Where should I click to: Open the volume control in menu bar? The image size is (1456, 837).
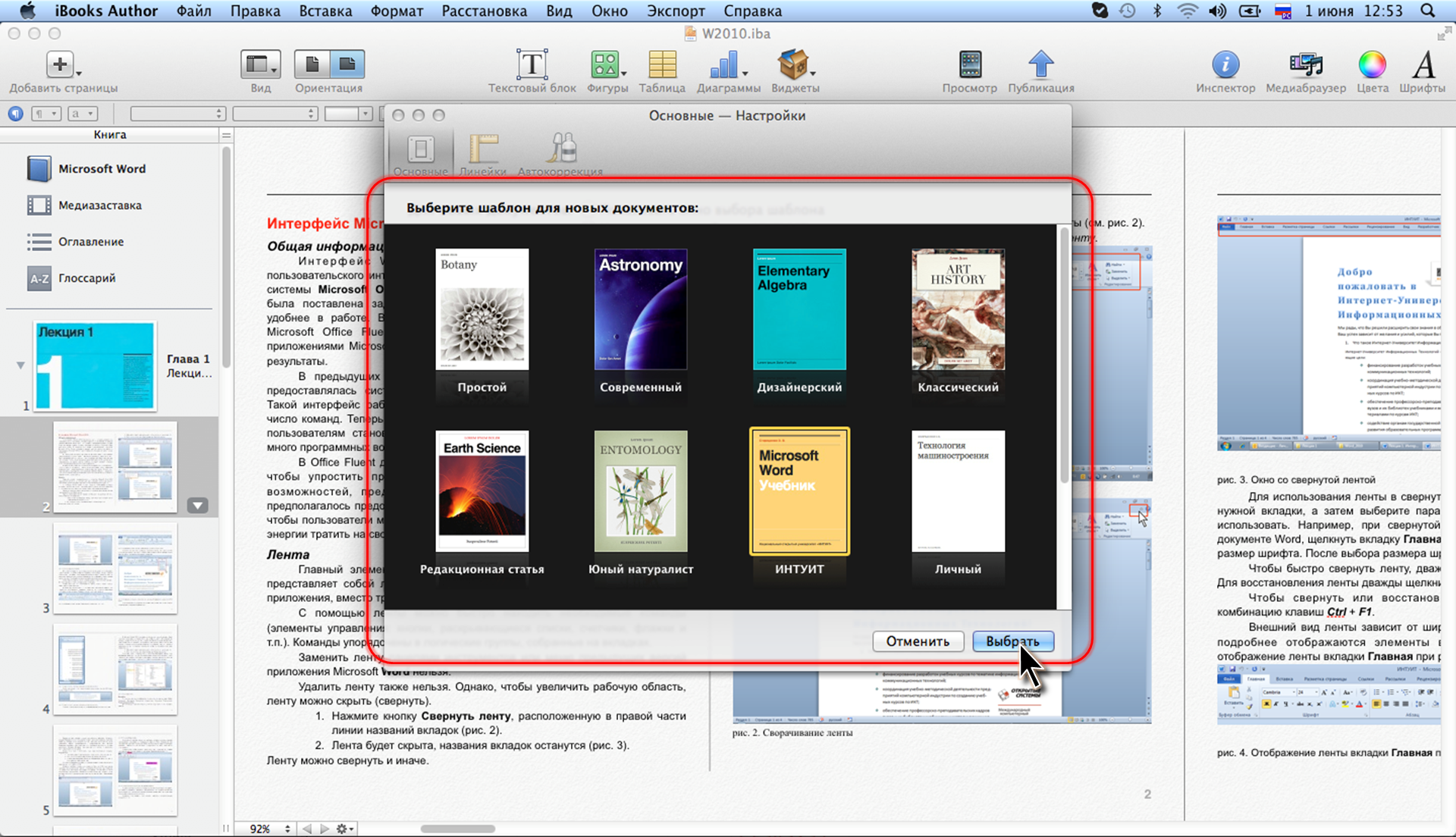(x=1217, y=11)
